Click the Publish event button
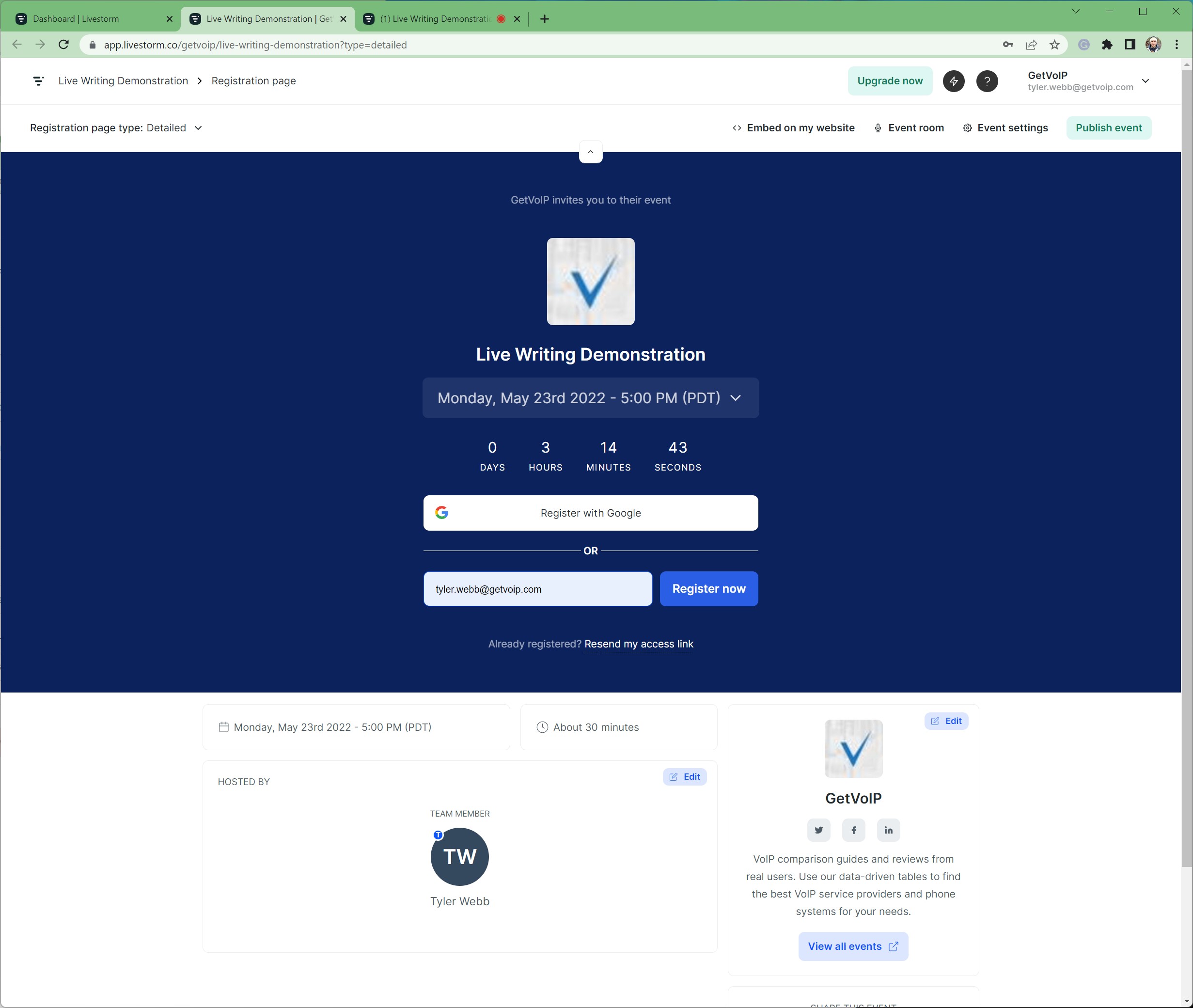The height and width of the screenshot is (1008, 1193). [x=1109, y=127]
